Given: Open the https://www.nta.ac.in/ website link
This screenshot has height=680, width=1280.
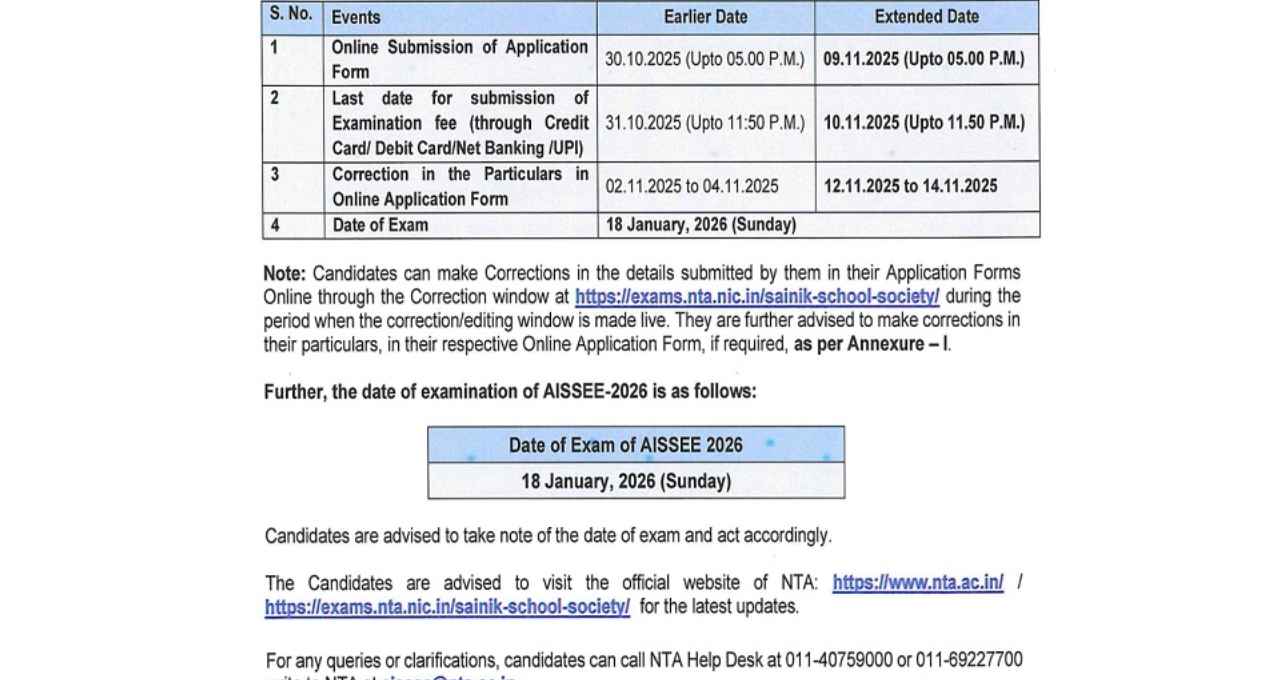Looking at the screenshot, I should (x=917, y=583).
